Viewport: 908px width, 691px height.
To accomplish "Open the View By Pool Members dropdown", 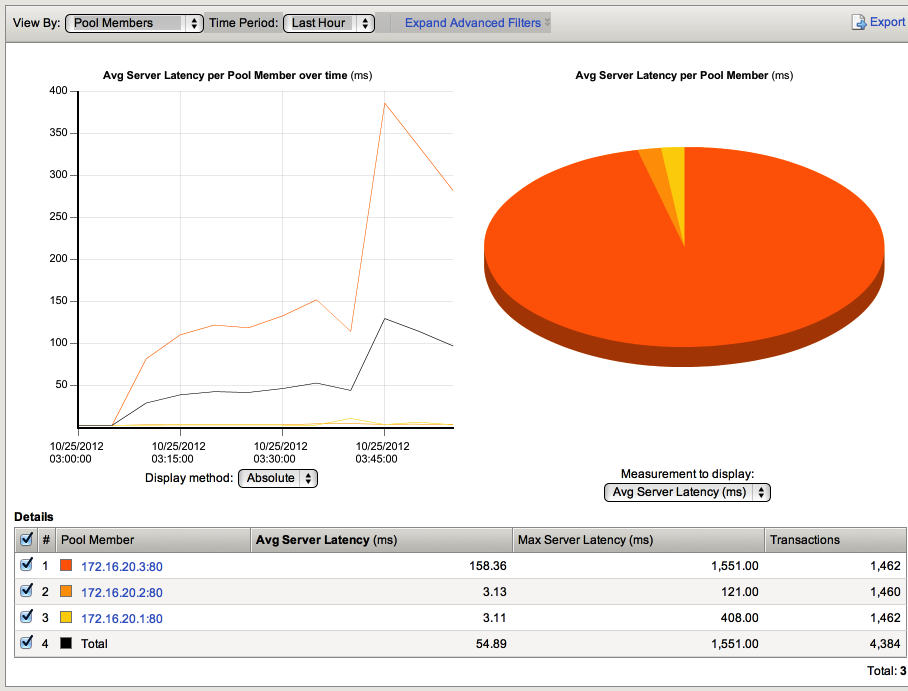I will pos(134,23).
